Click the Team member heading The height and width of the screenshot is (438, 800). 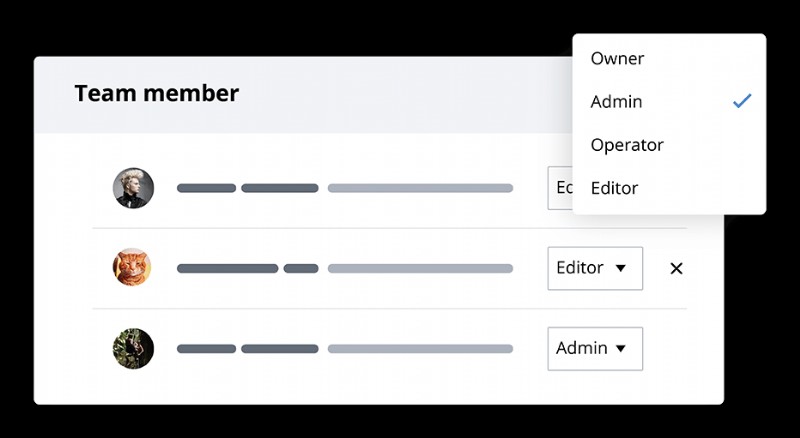[x=156, y=94]
